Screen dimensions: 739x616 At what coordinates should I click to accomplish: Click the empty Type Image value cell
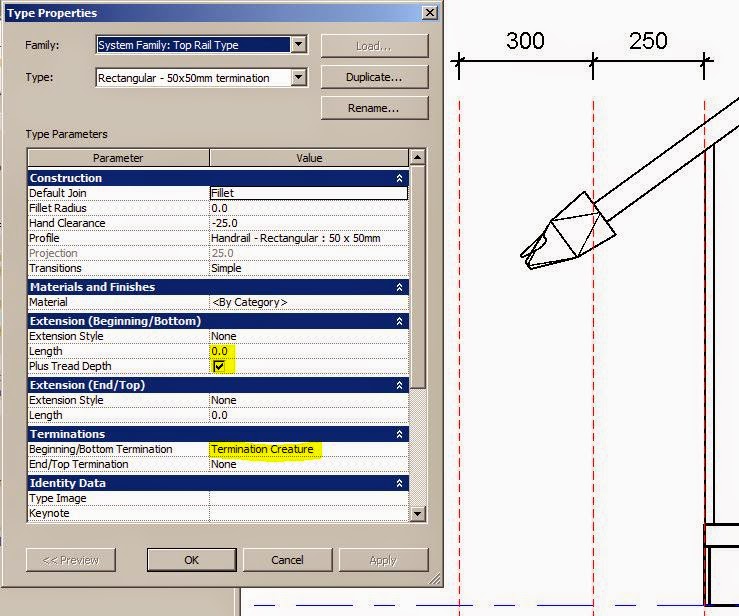(309, 498)
